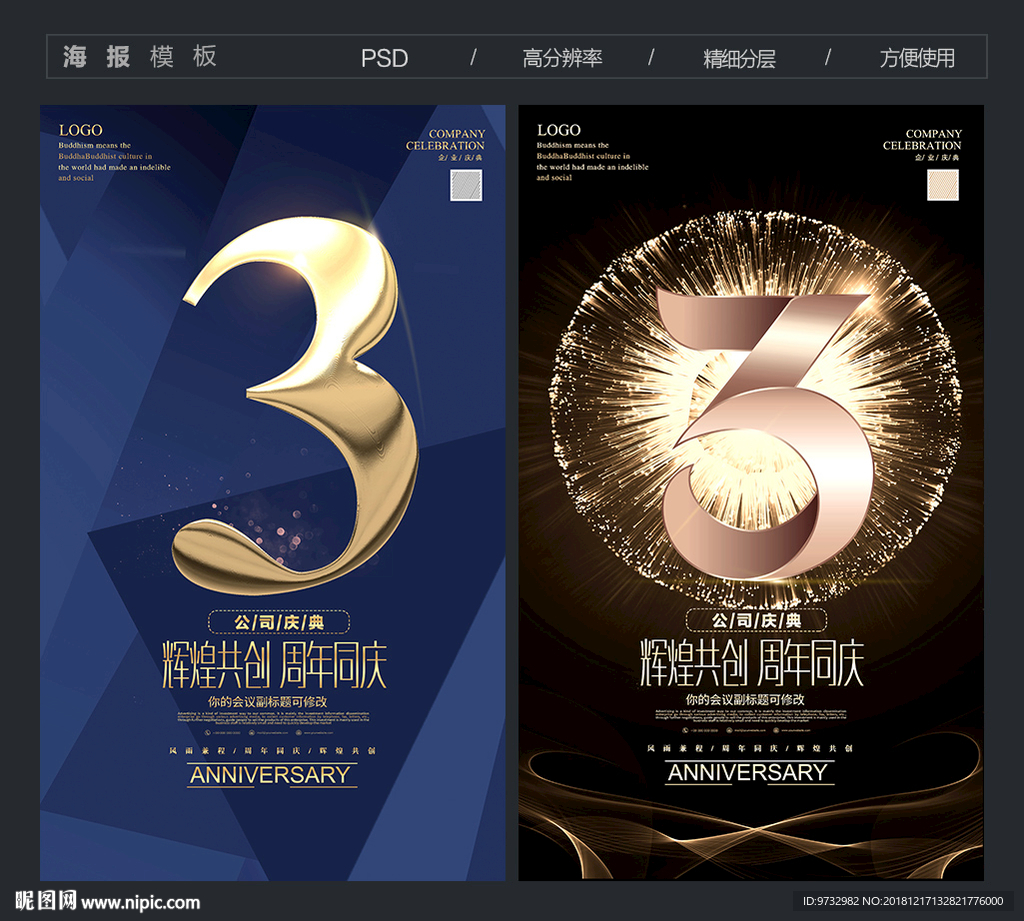Click the QR code on blue poster
This screenshot has width=1024, height=921.
pos(466,185)
